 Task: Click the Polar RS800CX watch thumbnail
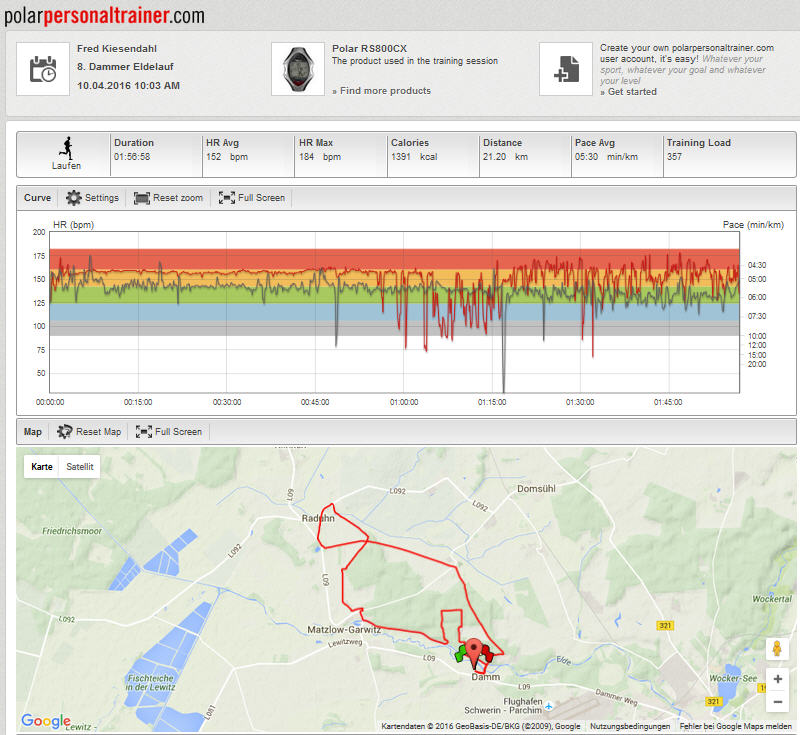298,69
